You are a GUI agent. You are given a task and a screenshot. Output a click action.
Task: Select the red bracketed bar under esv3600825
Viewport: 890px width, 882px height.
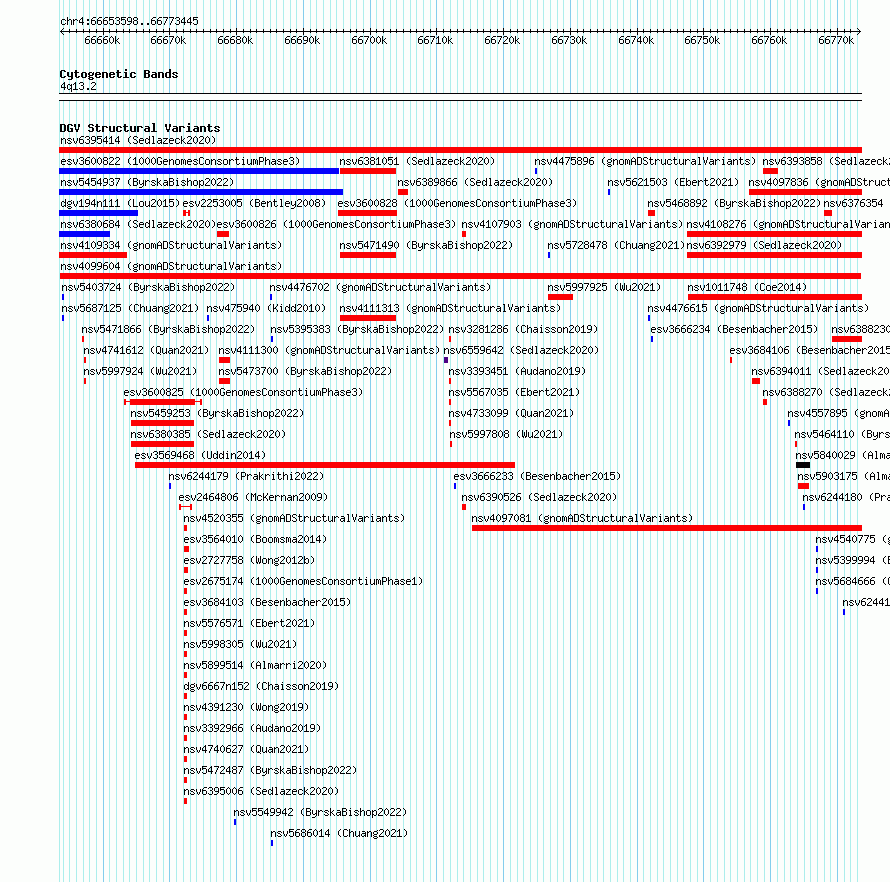point(163,402)
